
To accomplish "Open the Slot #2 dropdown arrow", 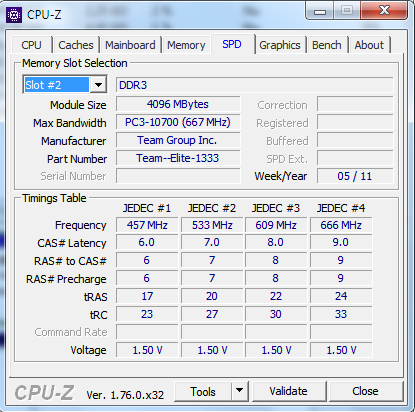I will click(x=98, y=85).
